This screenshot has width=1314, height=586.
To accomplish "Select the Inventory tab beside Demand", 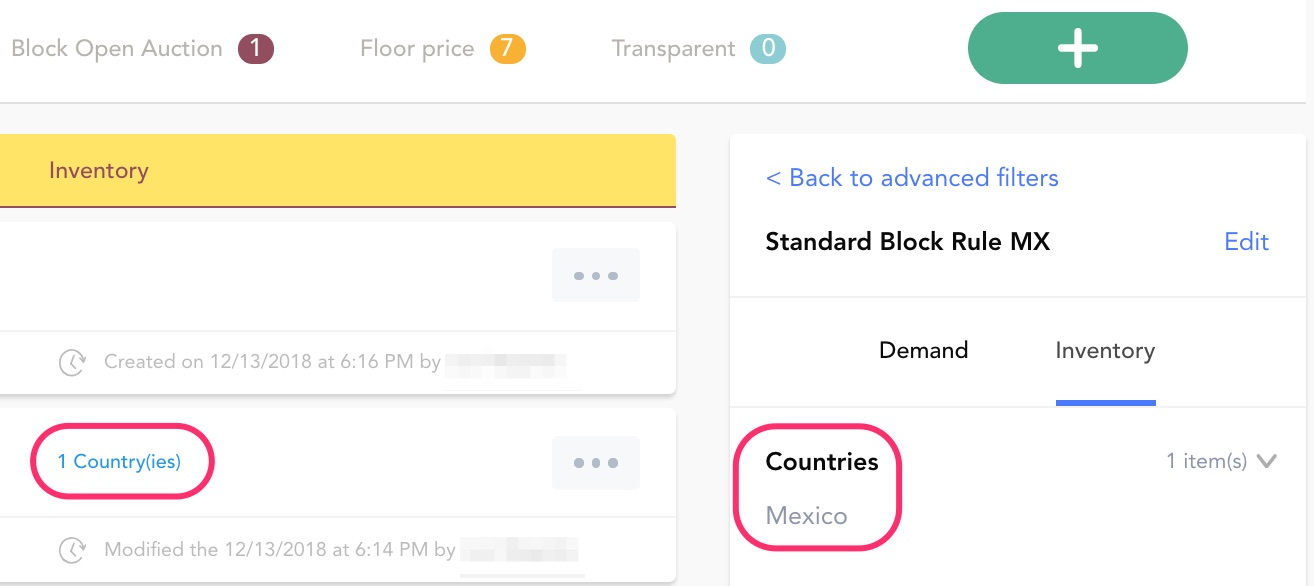I will 1105,350.
